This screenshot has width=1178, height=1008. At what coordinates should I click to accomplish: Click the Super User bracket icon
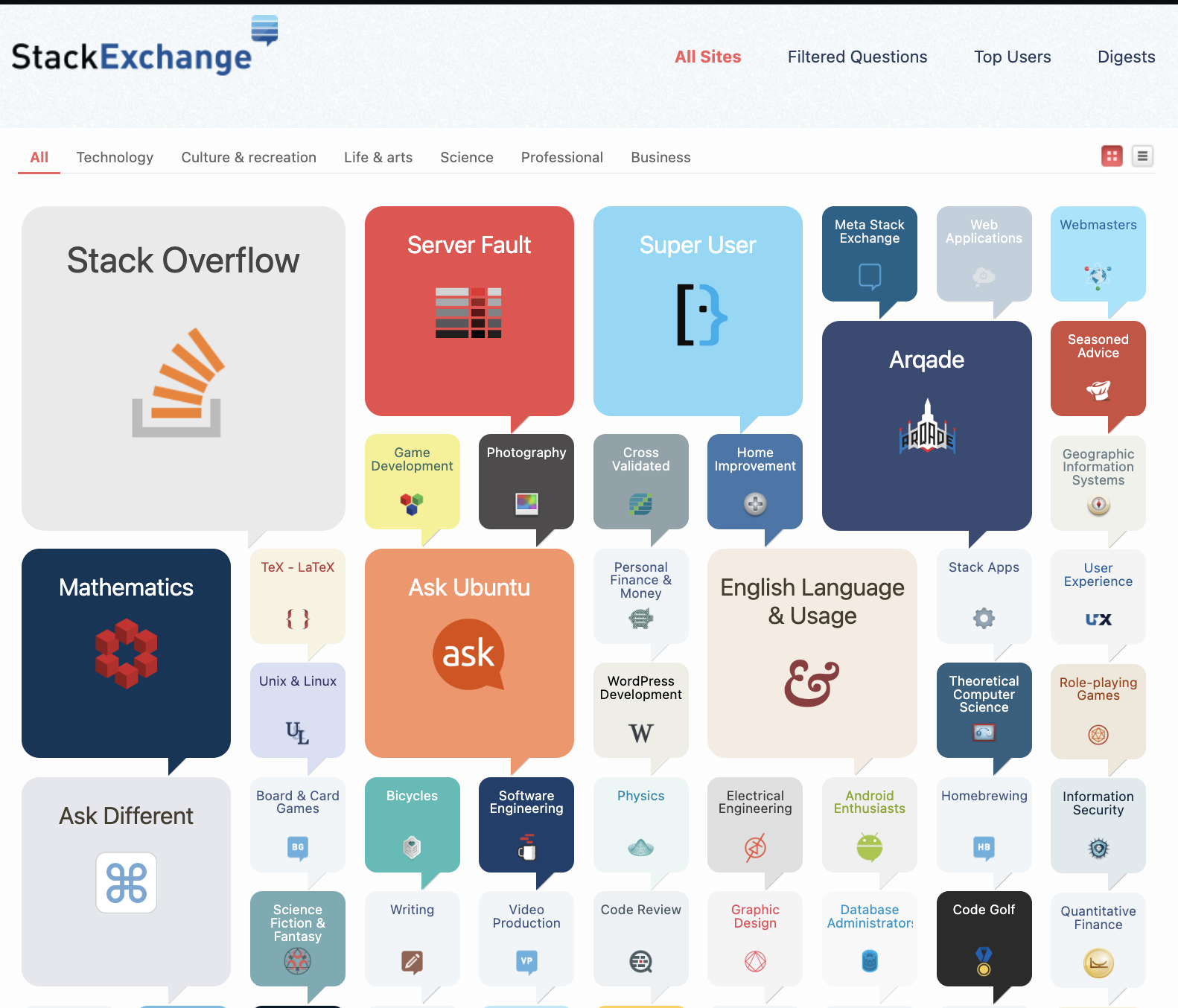(x=701, y=315)
